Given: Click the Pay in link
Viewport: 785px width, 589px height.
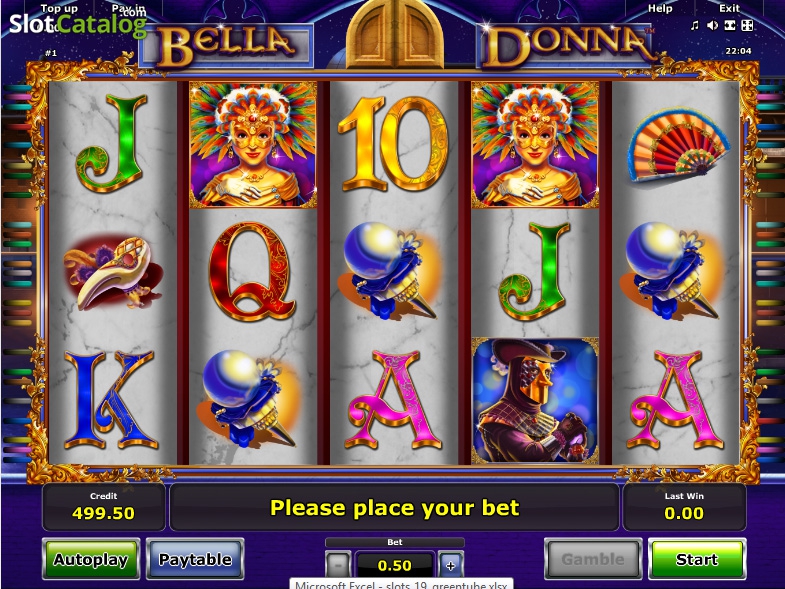Looking at the screenshot, I should pos(128,8).
